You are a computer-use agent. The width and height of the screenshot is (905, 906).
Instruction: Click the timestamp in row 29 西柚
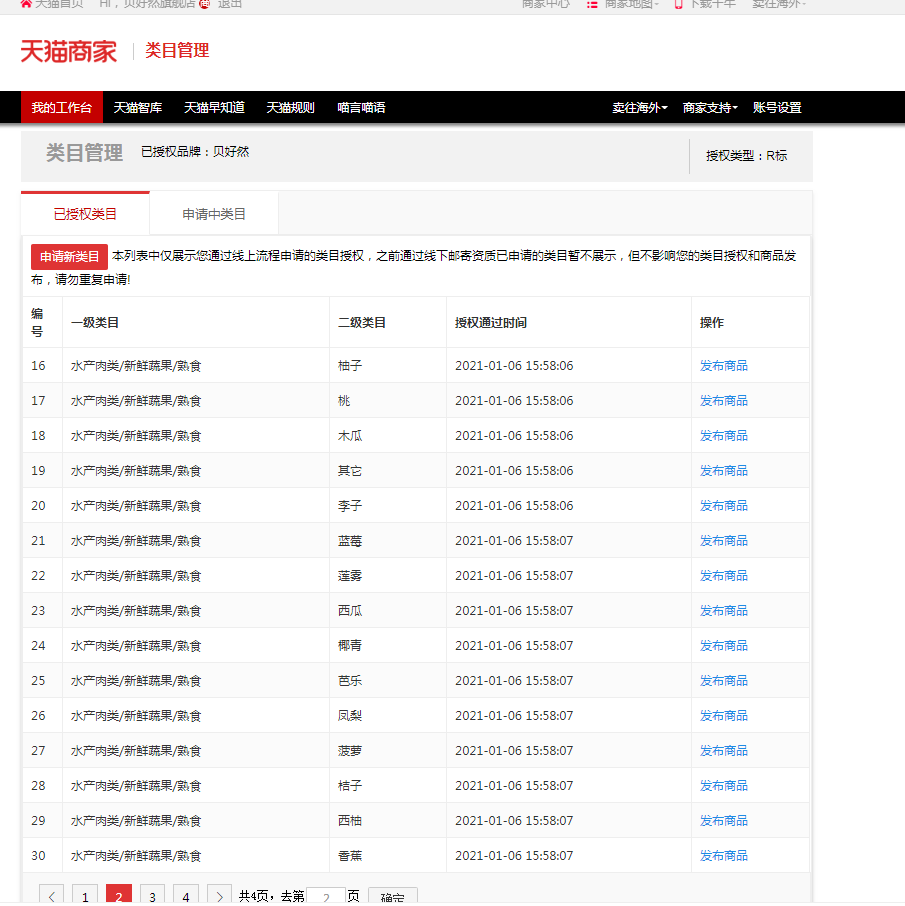tap(514, 820)
